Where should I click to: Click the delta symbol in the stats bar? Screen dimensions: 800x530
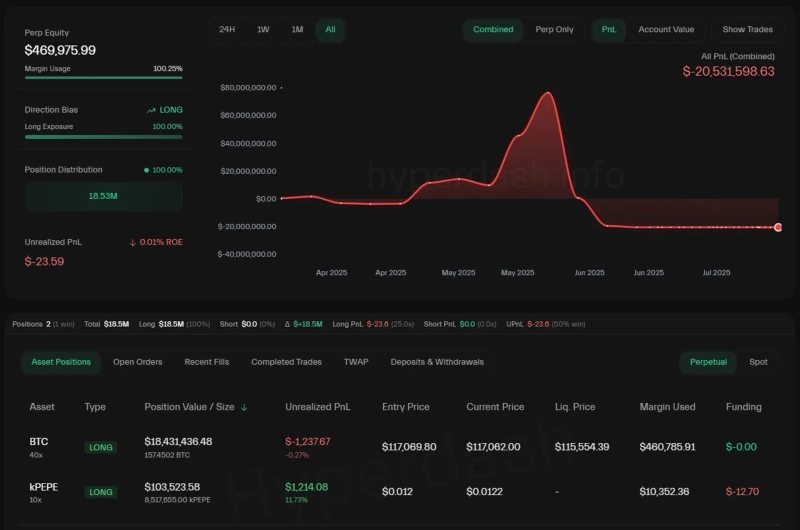click(x=289, y=324)
